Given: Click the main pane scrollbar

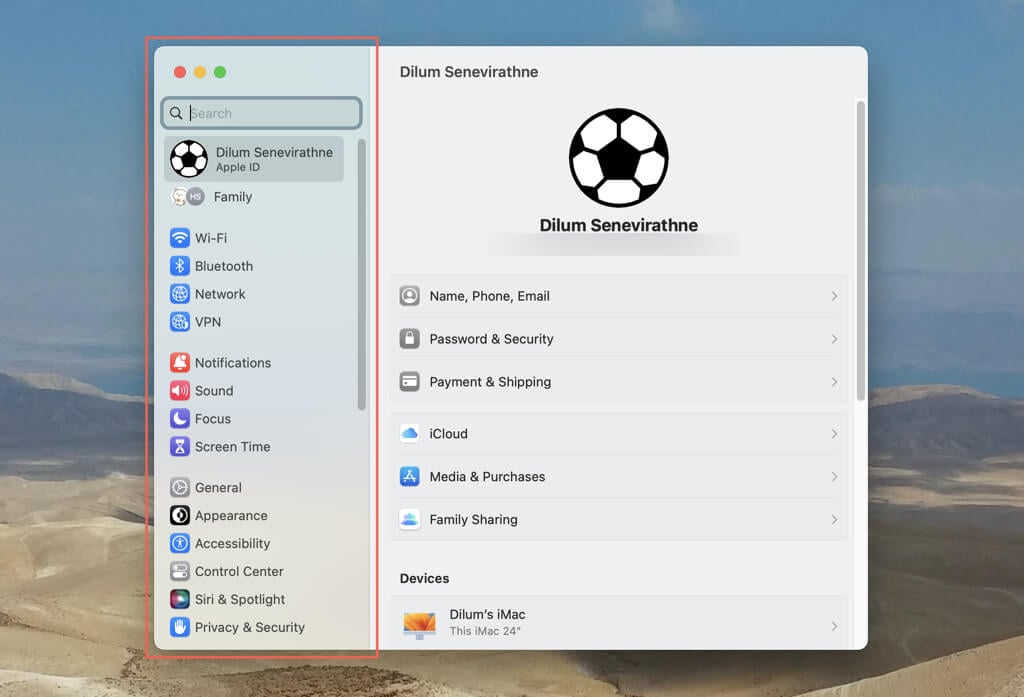Looking at the screenshot, I should click(x=861, y=250).
